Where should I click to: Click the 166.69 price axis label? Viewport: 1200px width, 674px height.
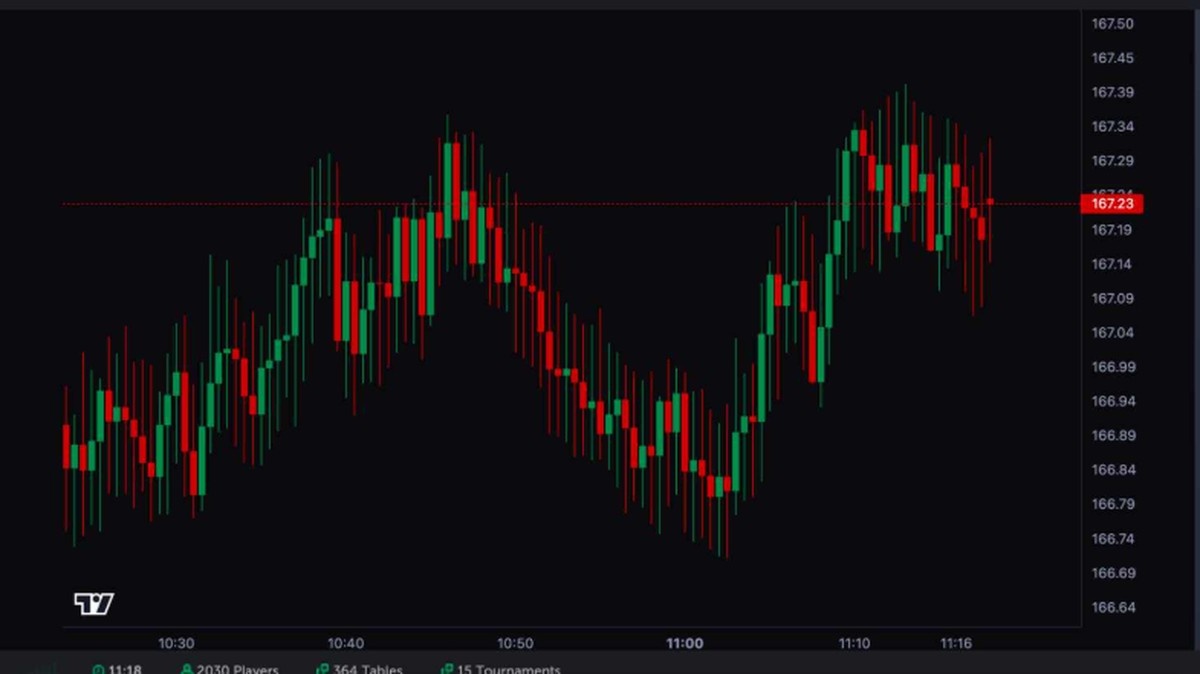coord(1112,573)
